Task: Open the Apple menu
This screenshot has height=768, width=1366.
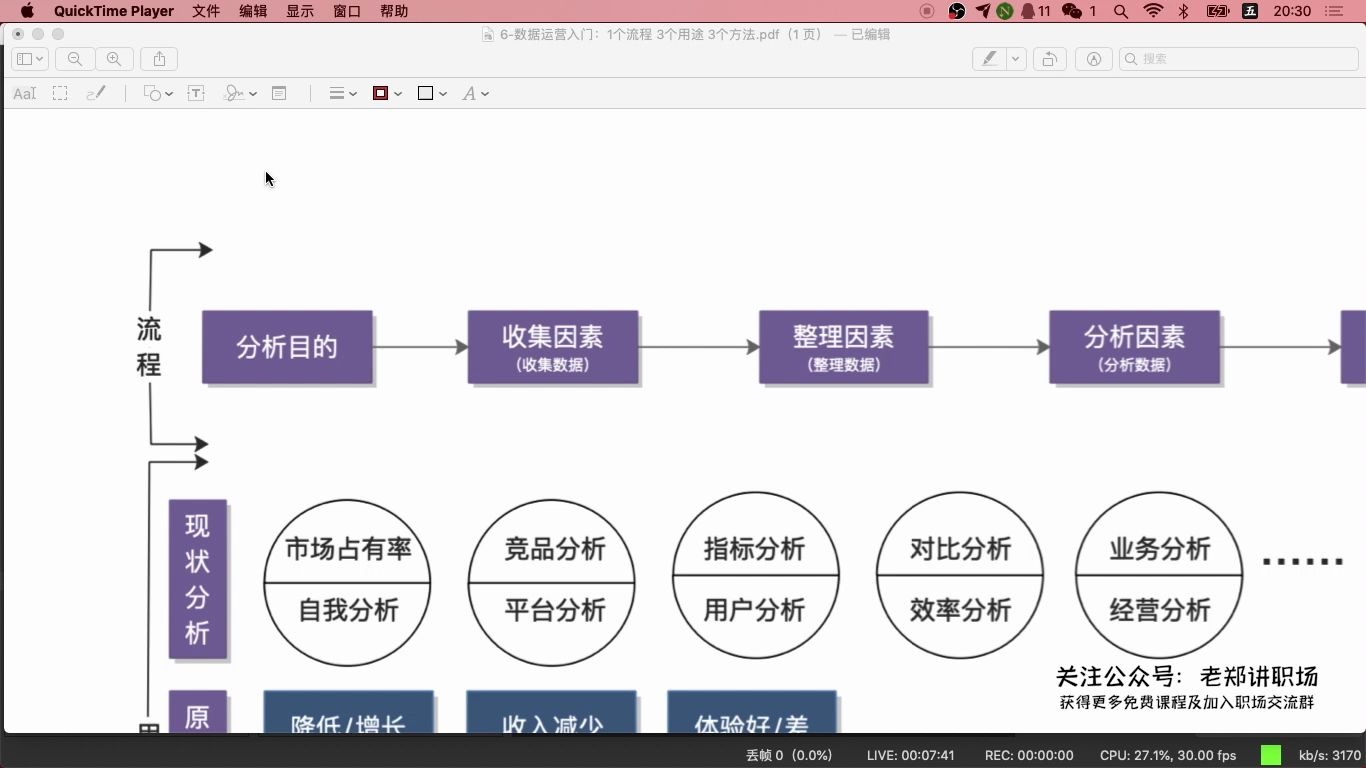Action: (x=27, y=11)
